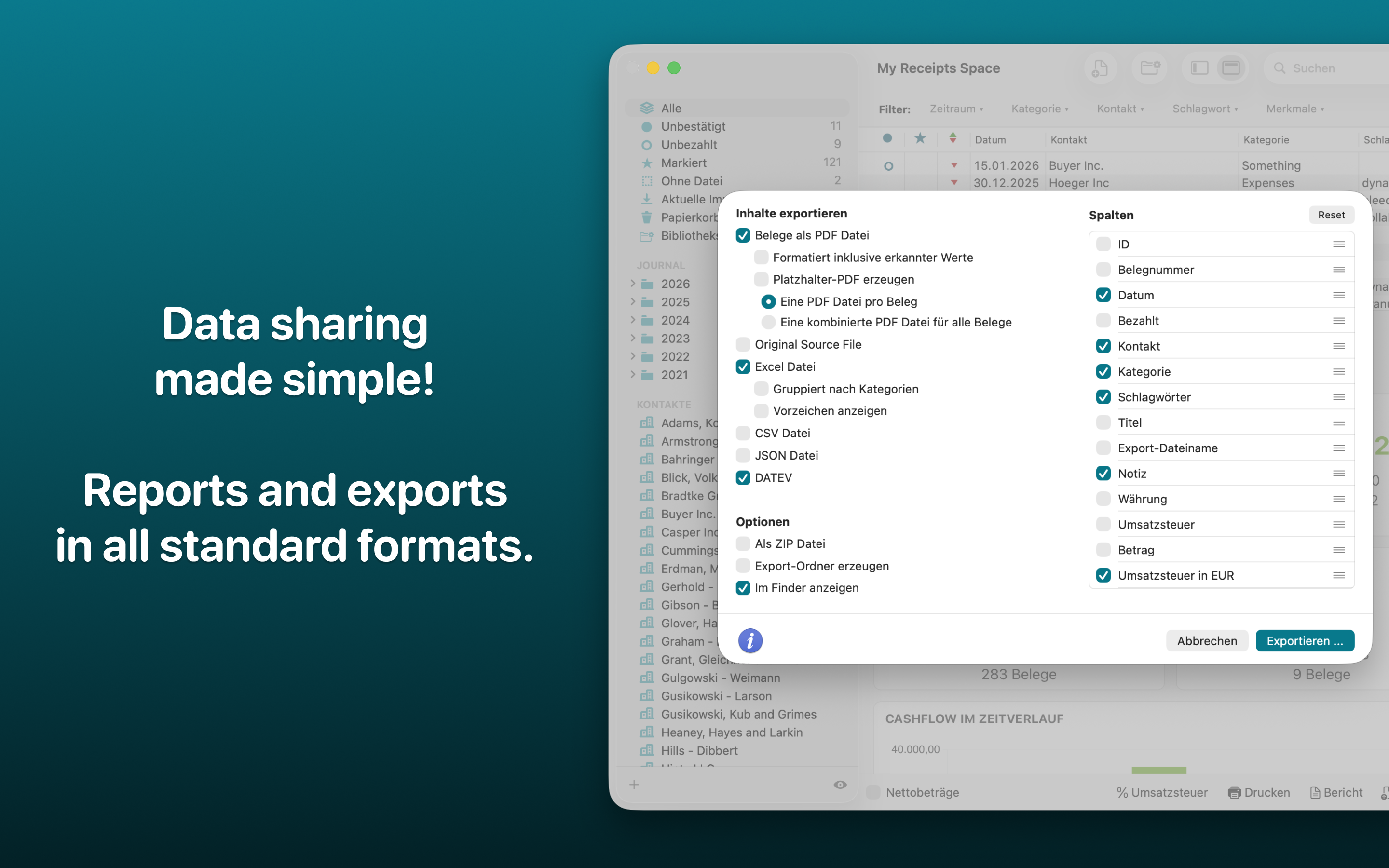Click the eye icon below the sidebar

(840, 784)
